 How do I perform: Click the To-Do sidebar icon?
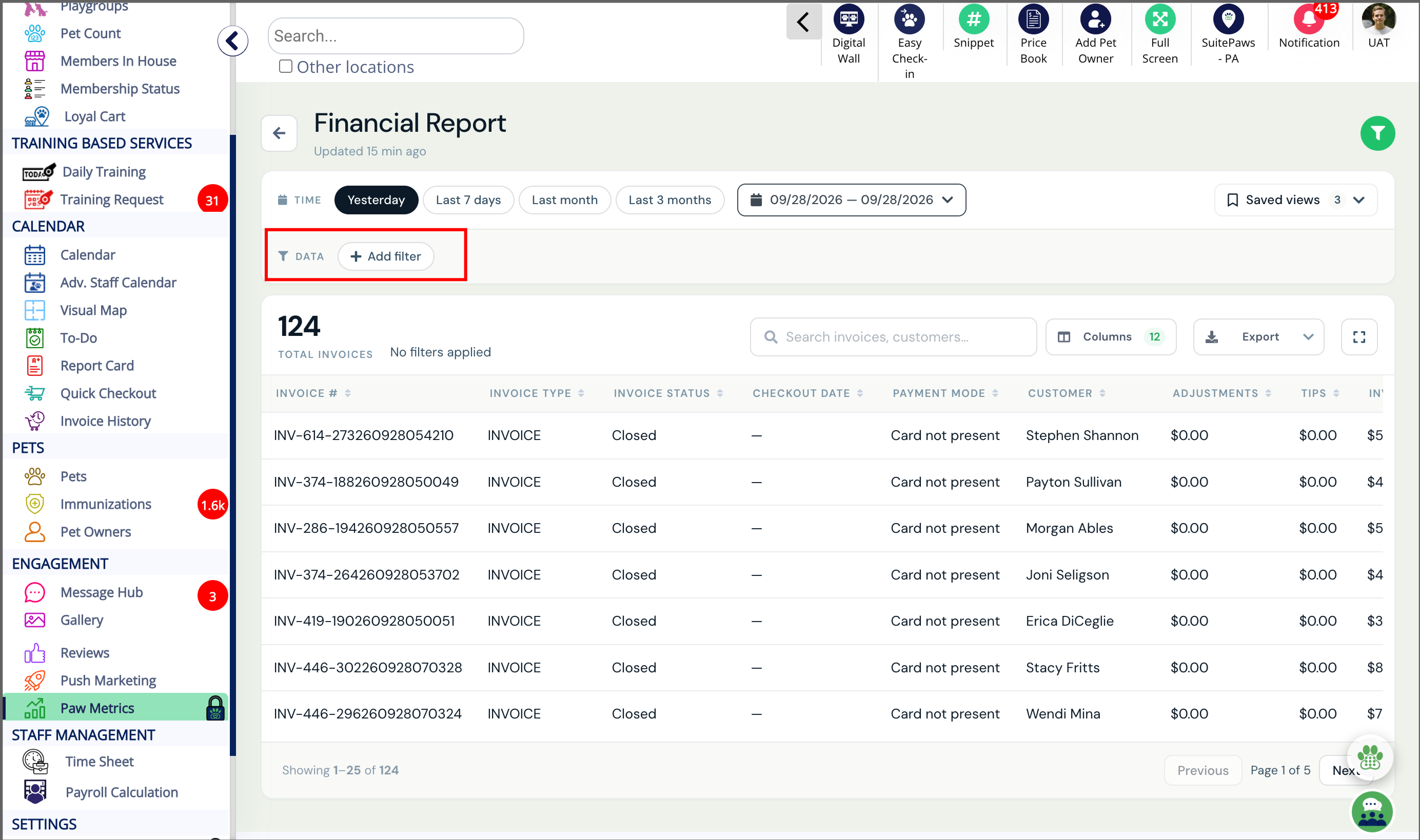(x=34, y=338)
